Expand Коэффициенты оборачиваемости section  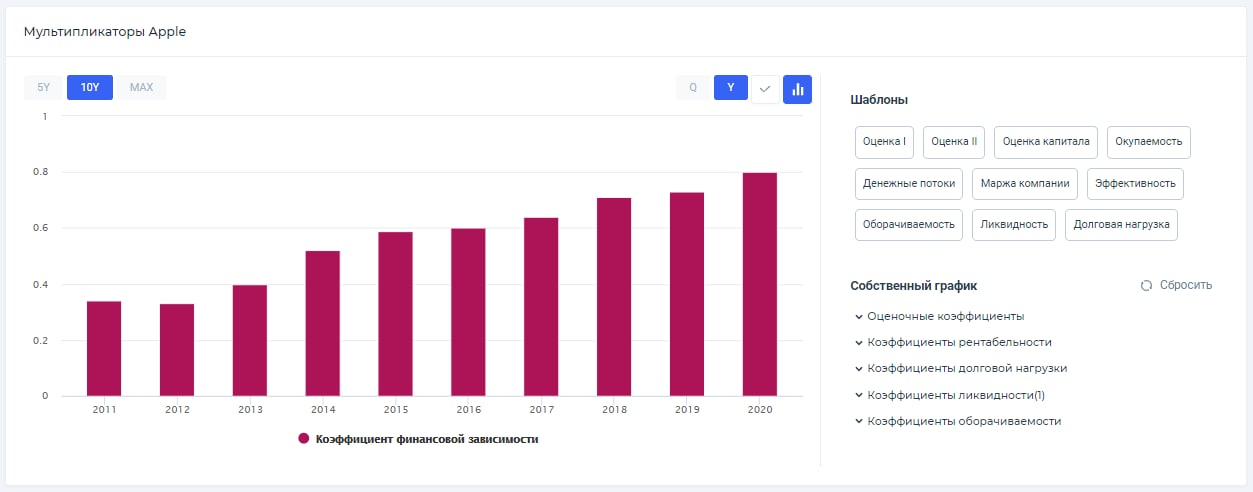[958, 421]
